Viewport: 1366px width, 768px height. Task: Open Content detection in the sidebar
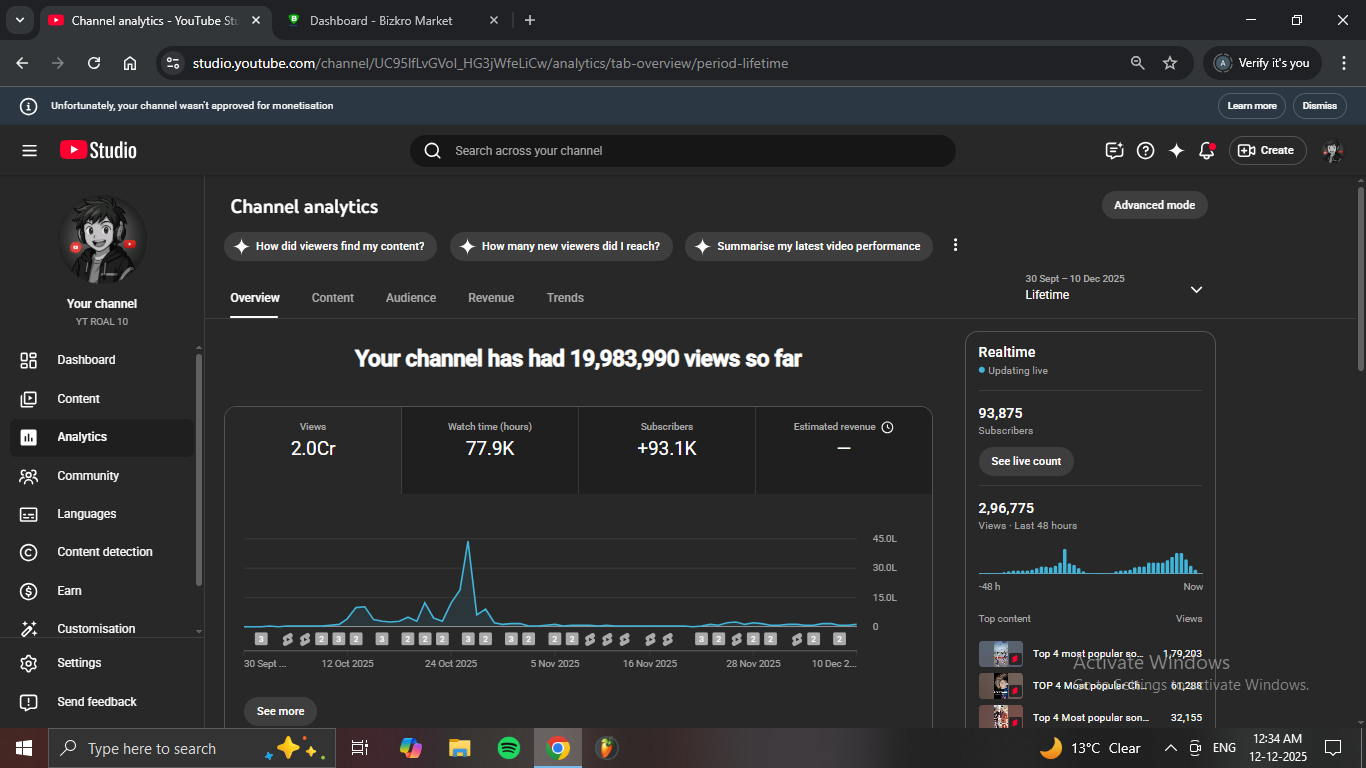[x=104, y=552]
